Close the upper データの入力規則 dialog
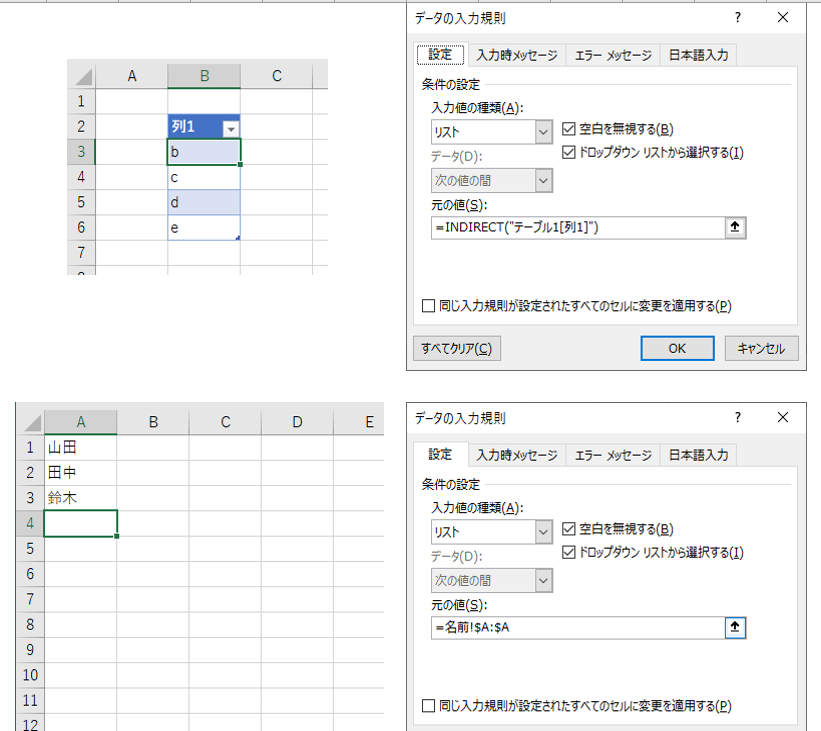This screenshot has width=821, height=731. coord(783,18)
